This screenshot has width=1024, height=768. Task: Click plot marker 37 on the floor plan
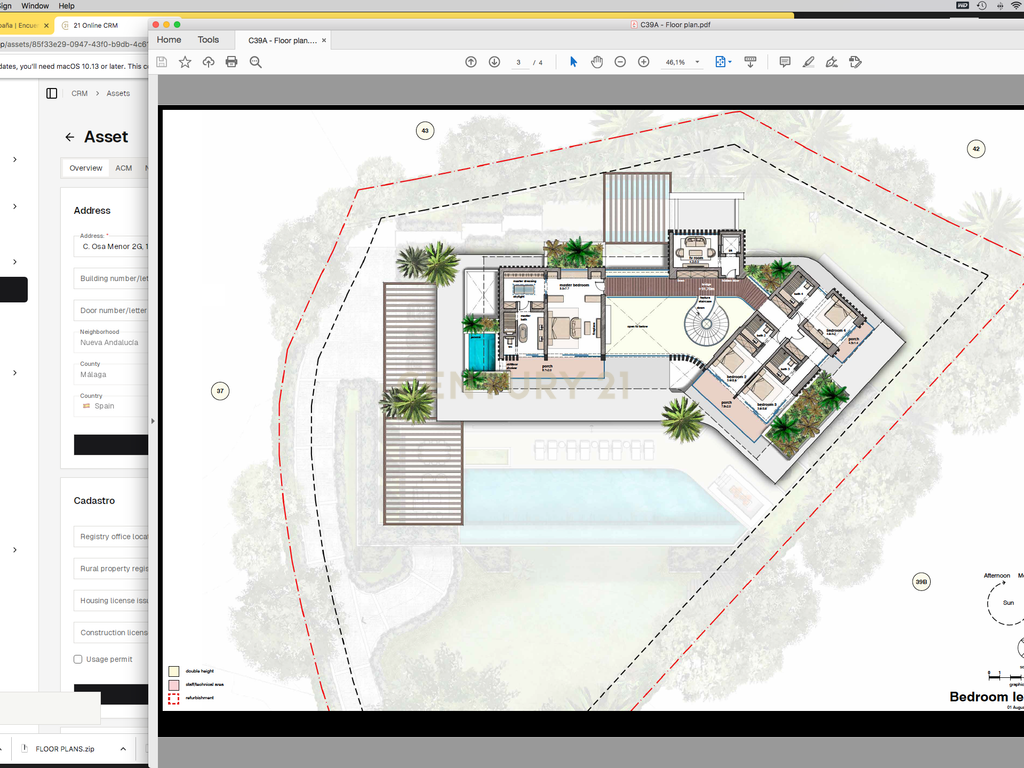220,391
